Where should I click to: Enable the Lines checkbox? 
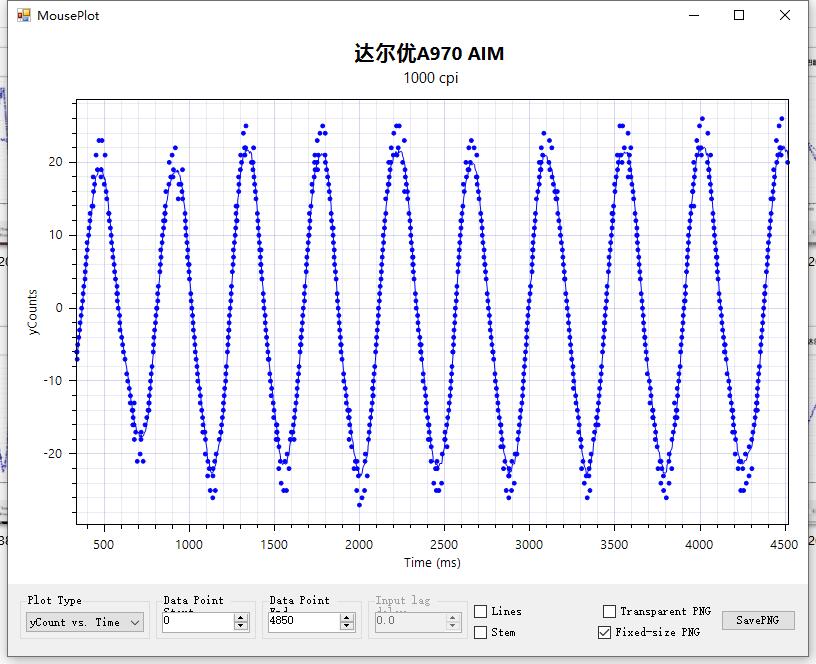tap(481, 611)
